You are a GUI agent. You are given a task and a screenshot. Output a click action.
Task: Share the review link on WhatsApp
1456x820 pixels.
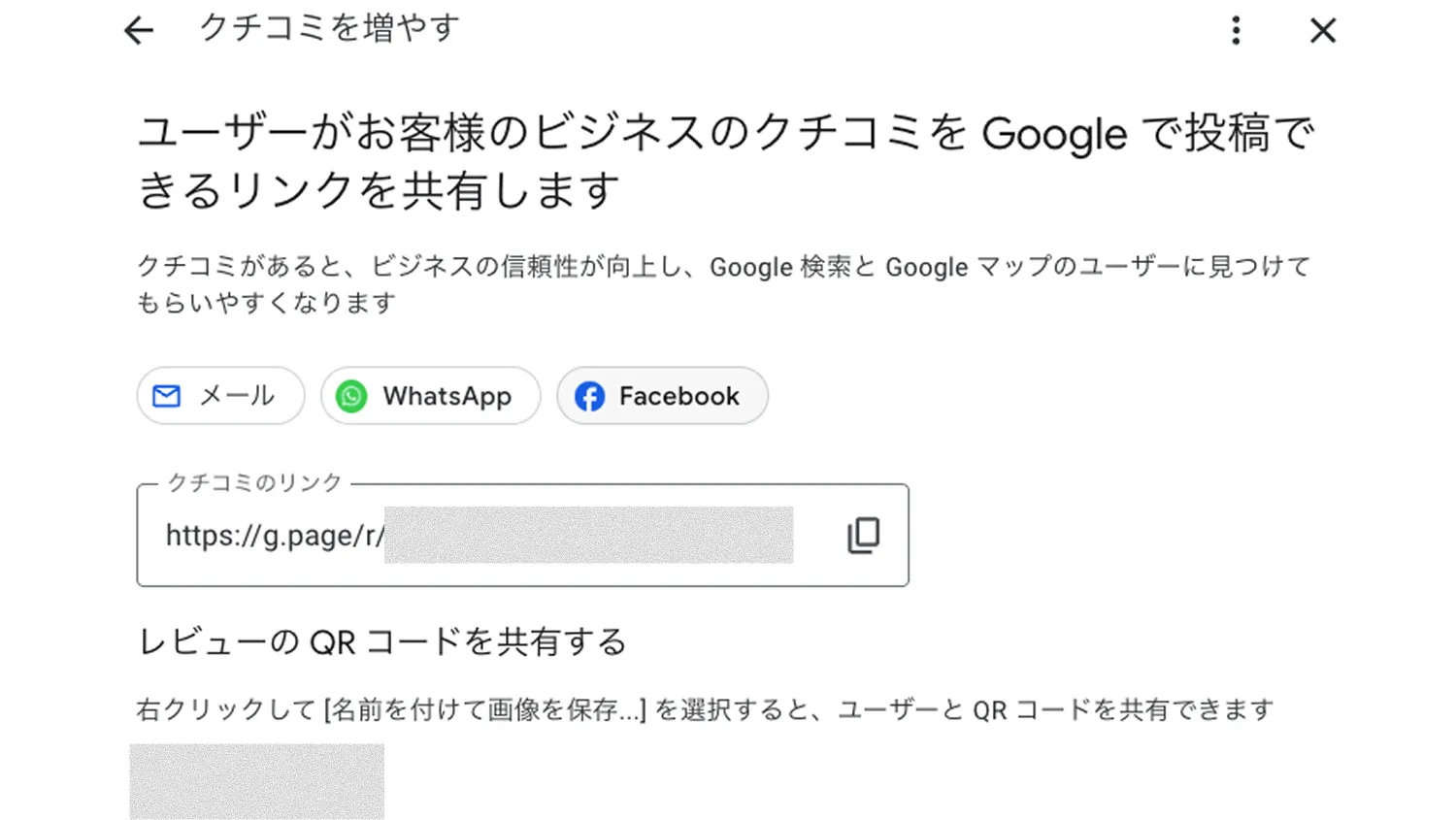click(430, 396)
